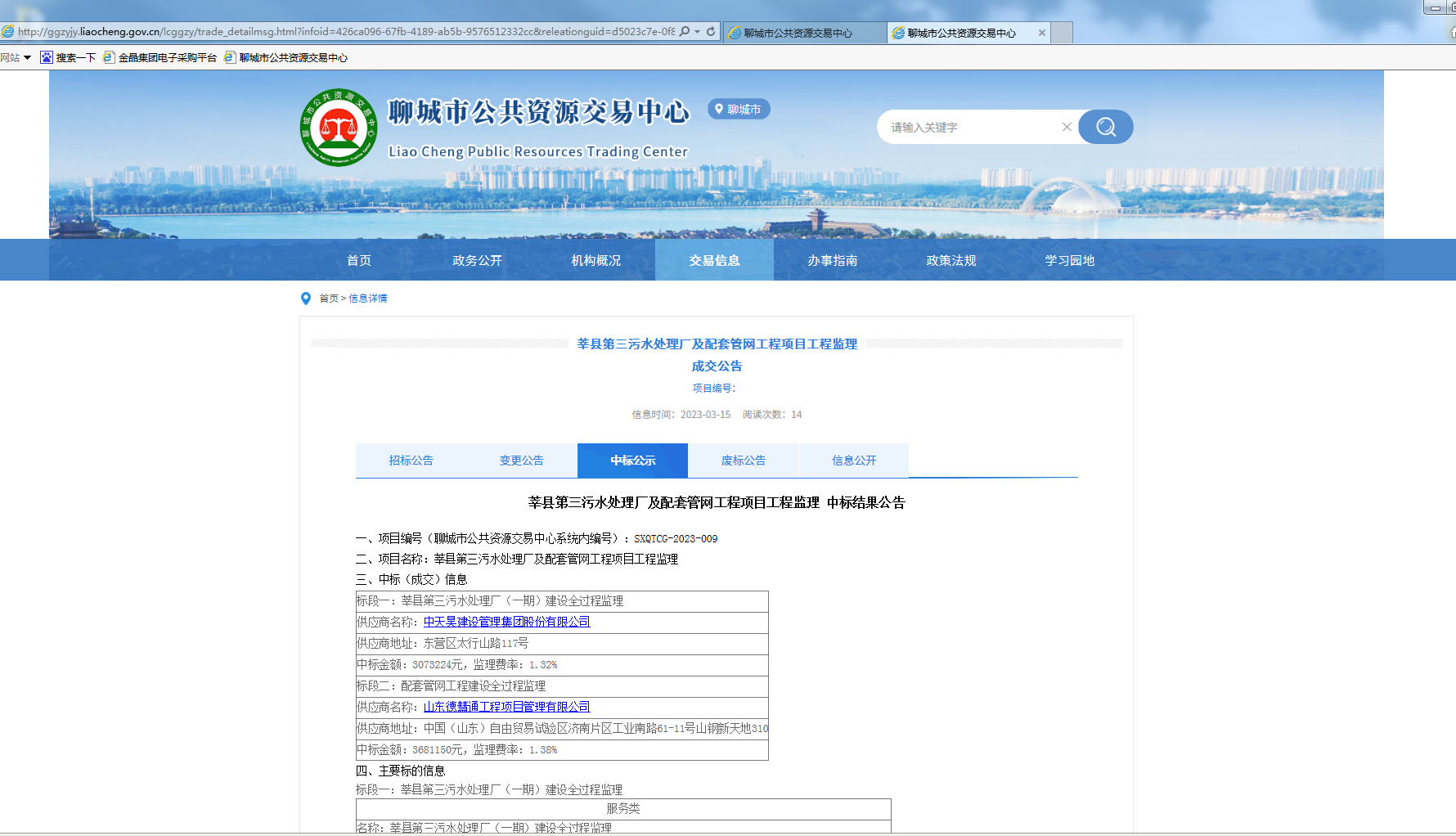The image size is (1456, 836).
Task: Clear the keyword field using its X icon
Action: coord(1067,127)
